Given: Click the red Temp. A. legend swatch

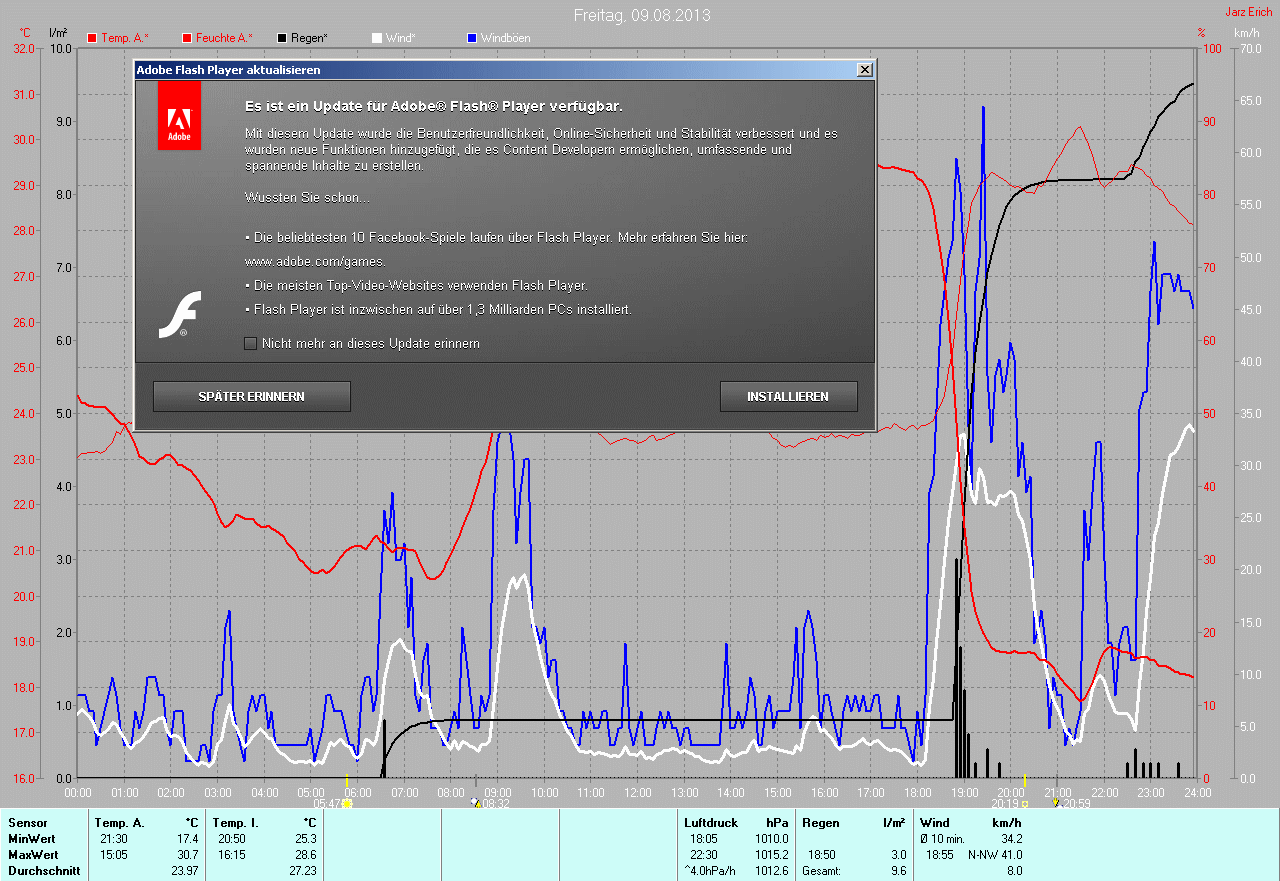Looking at the screenshot, I should (x=92, y=38).
